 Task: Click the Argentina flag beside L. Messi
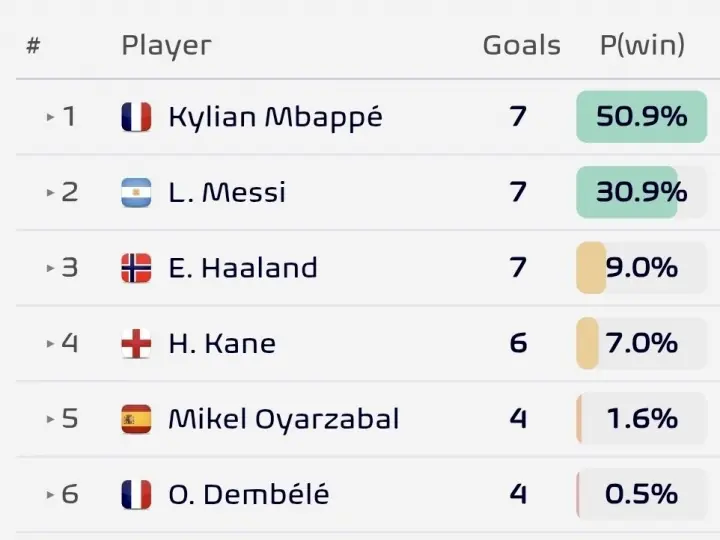tap(136, 192)
